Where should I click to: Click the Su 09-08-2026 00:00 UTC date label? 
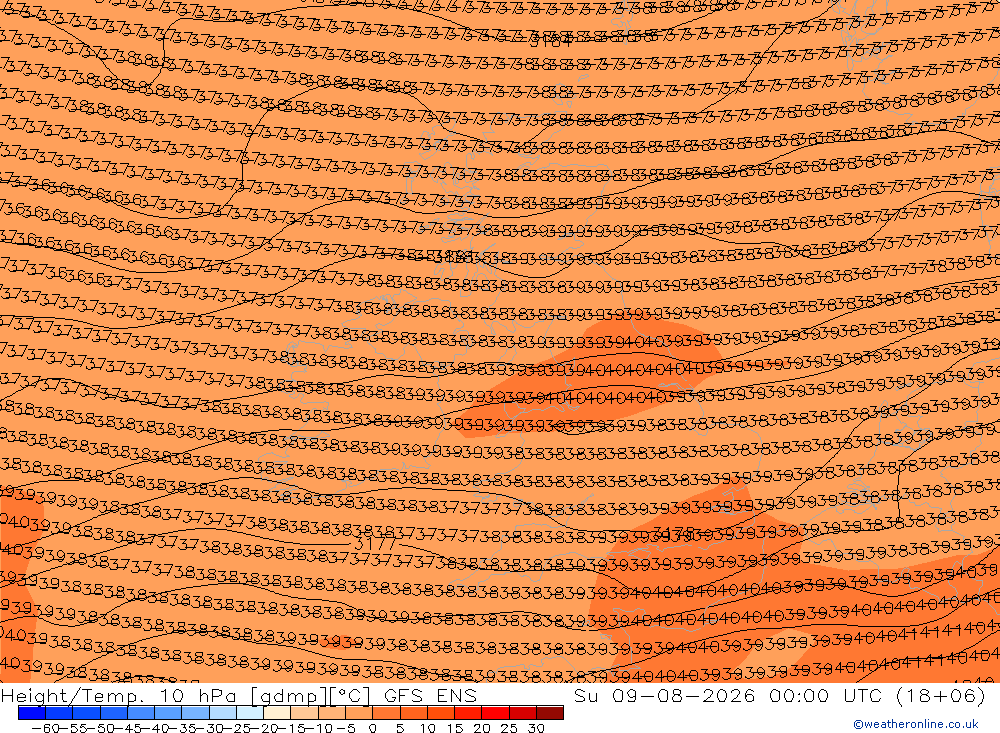click(x=780, y=695)
